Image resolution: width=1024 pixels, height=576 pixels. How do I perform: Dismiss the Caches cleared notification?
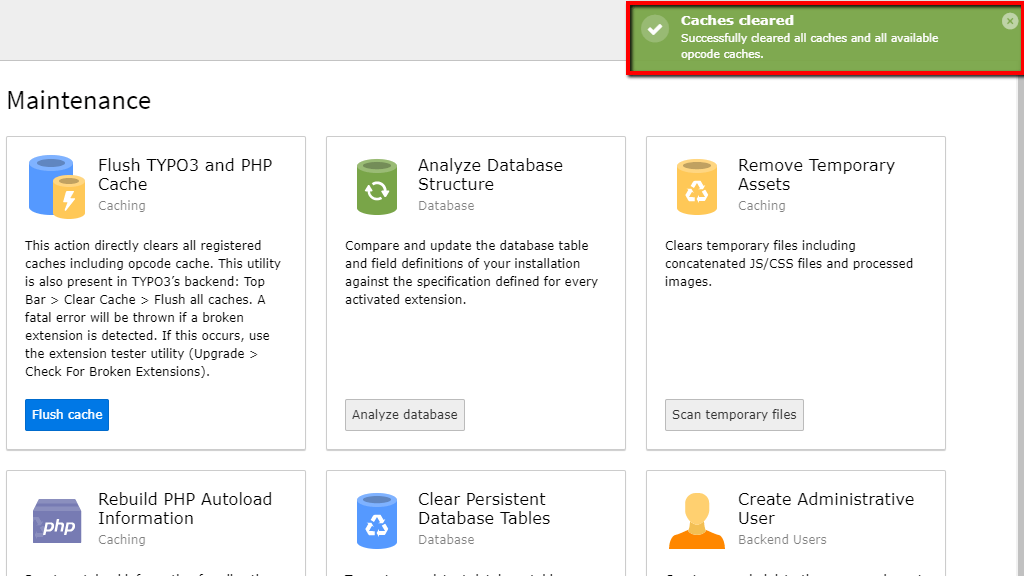(x=1009, y=21)
